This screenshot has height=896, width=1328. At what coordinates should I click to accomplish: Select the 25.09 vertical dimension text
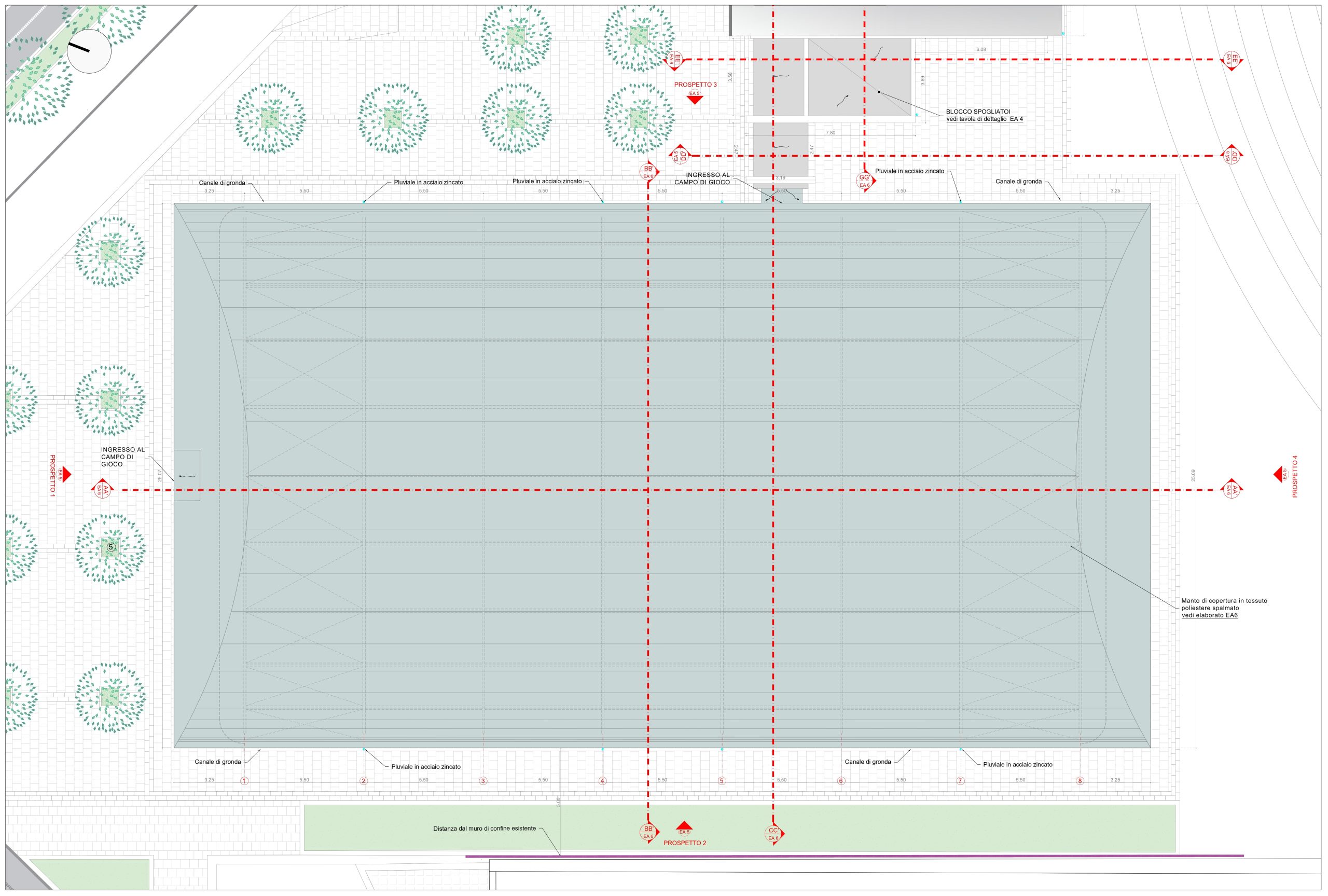[x=1193, y=476]
